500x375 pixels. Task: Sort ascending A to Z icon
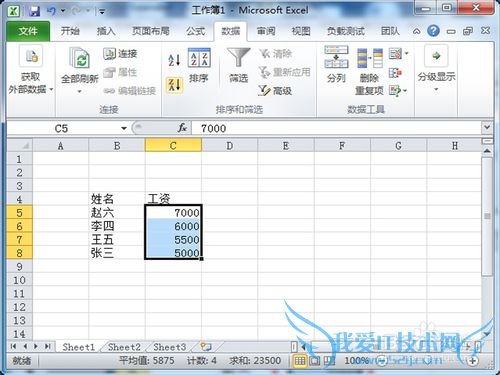point(174,60)
